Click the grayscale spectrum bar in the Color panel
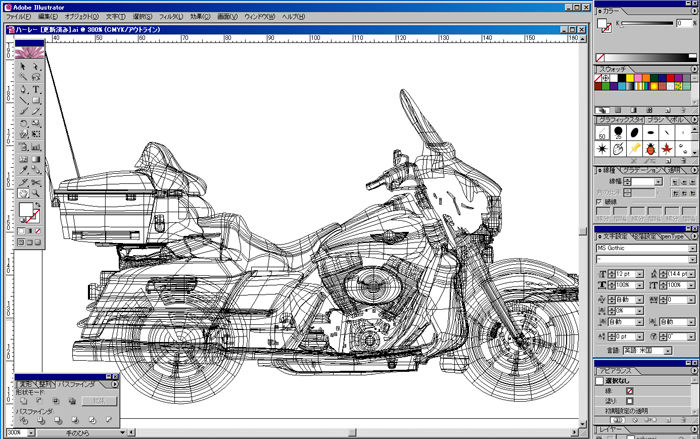 [646, 58]
